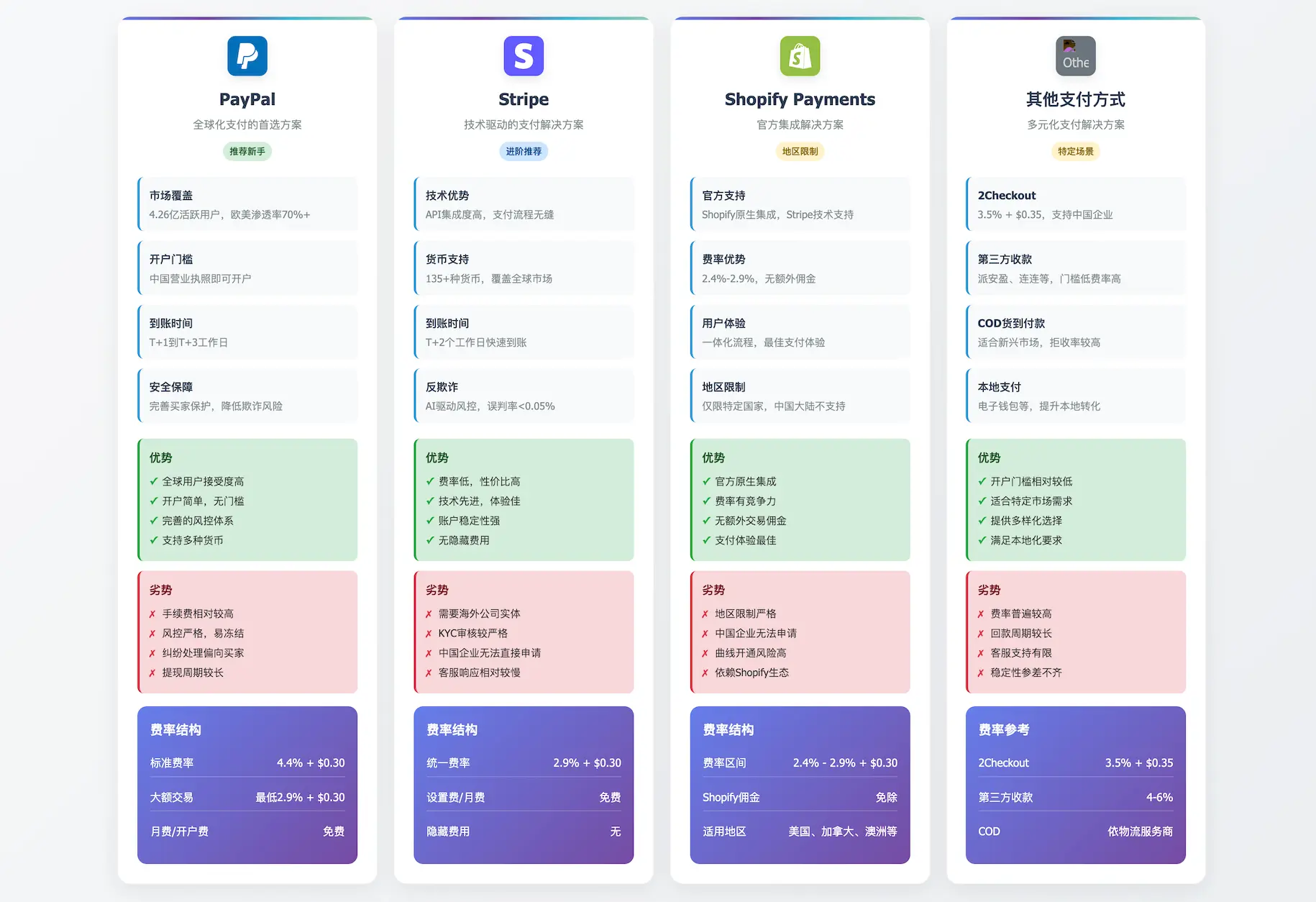Viewport: 1316px width, 902px height.
Task: Open the 2Checkout feature box
Action: 1076,204
